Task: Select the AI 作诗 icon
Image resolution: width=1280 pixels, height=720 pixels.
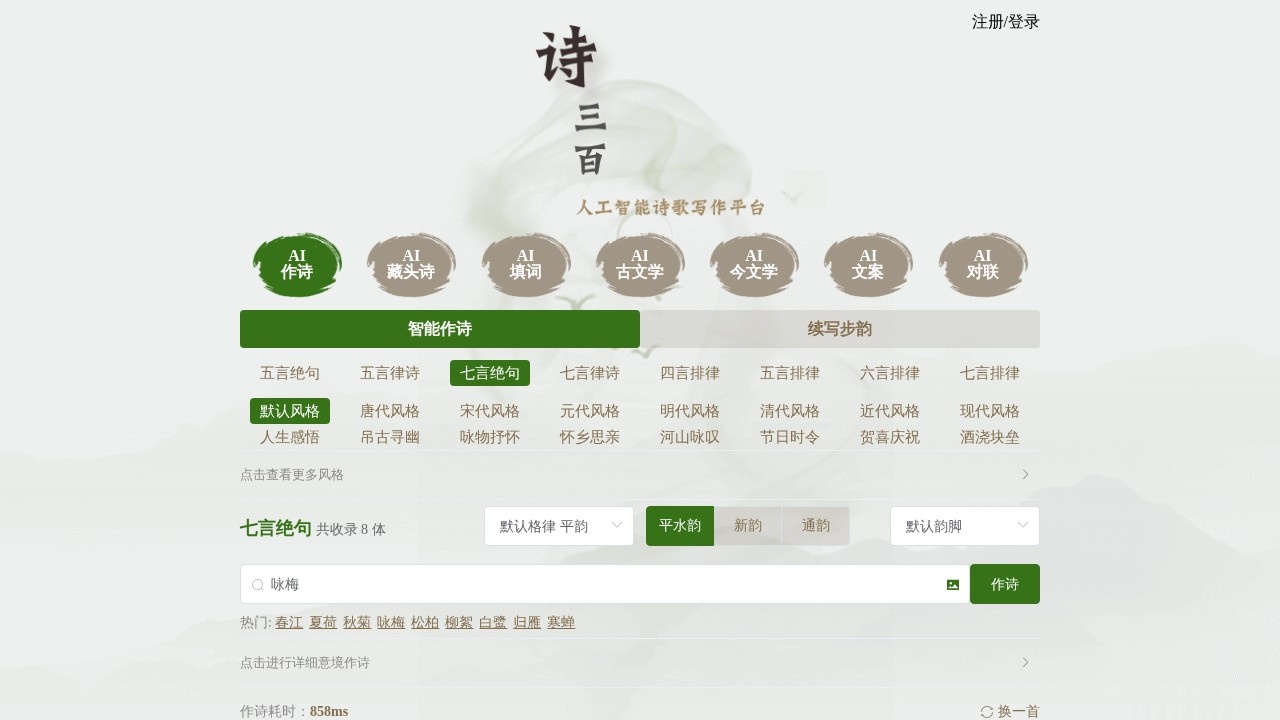Action: 297,264
